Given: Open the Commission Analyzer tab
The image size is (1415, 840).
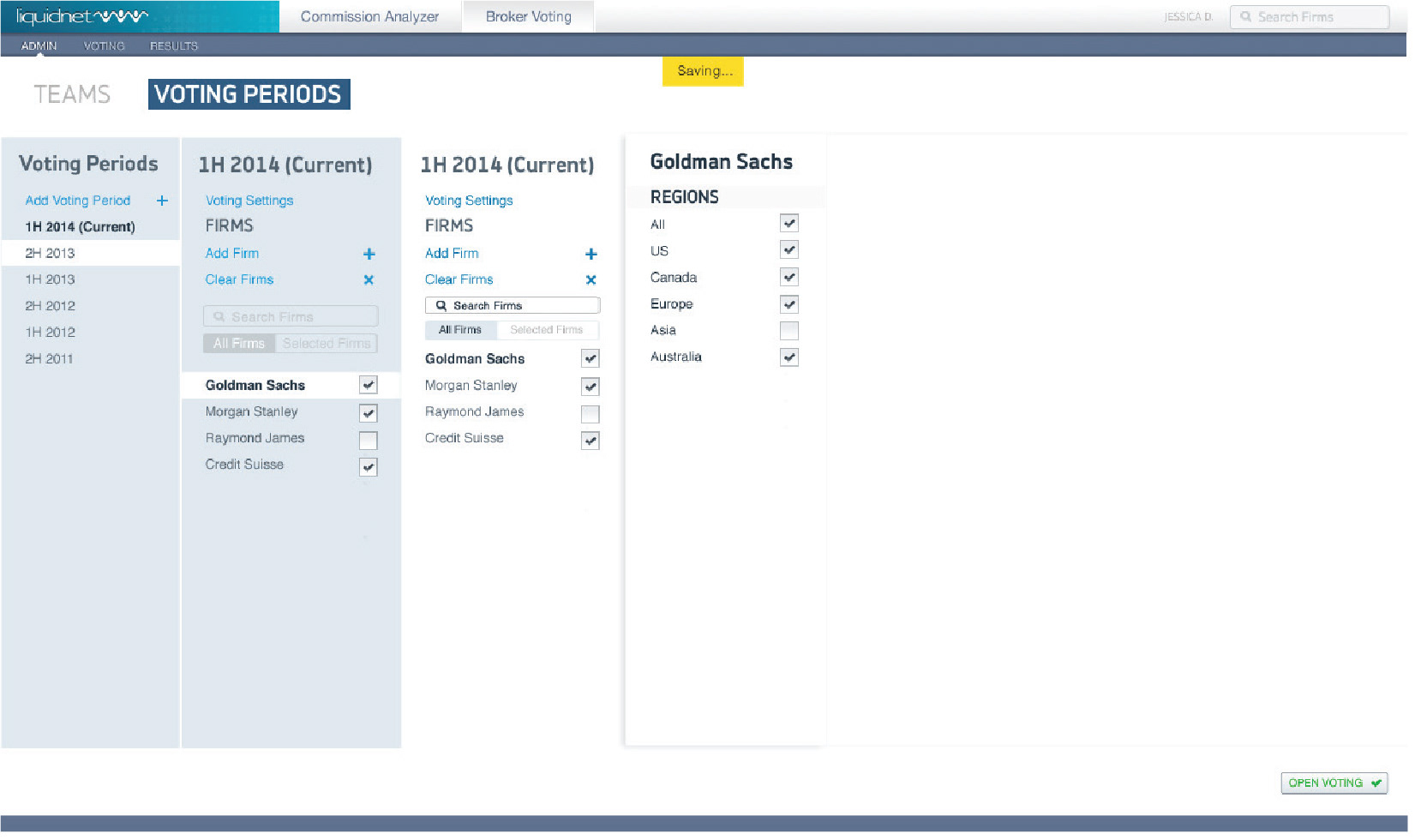Looking at the screenshot, I should coord(371,17).
